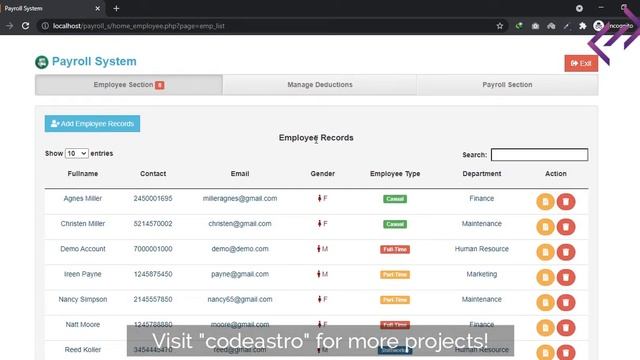Click the edit icon for Ireen Payne

pyautogui.click(x=545, y=278)
